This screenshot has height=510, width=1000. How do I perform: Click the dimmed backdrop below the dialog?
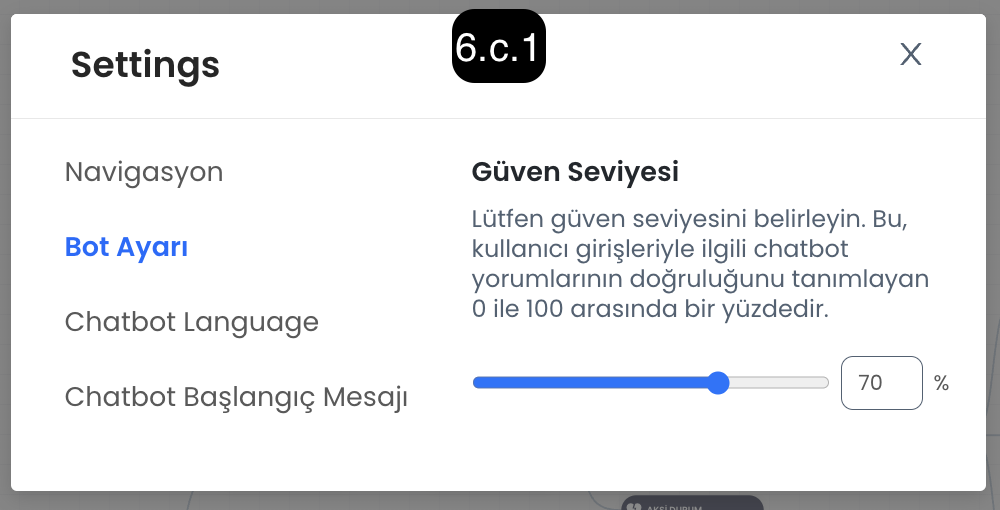pyautogui.click(x=319, y=501)
